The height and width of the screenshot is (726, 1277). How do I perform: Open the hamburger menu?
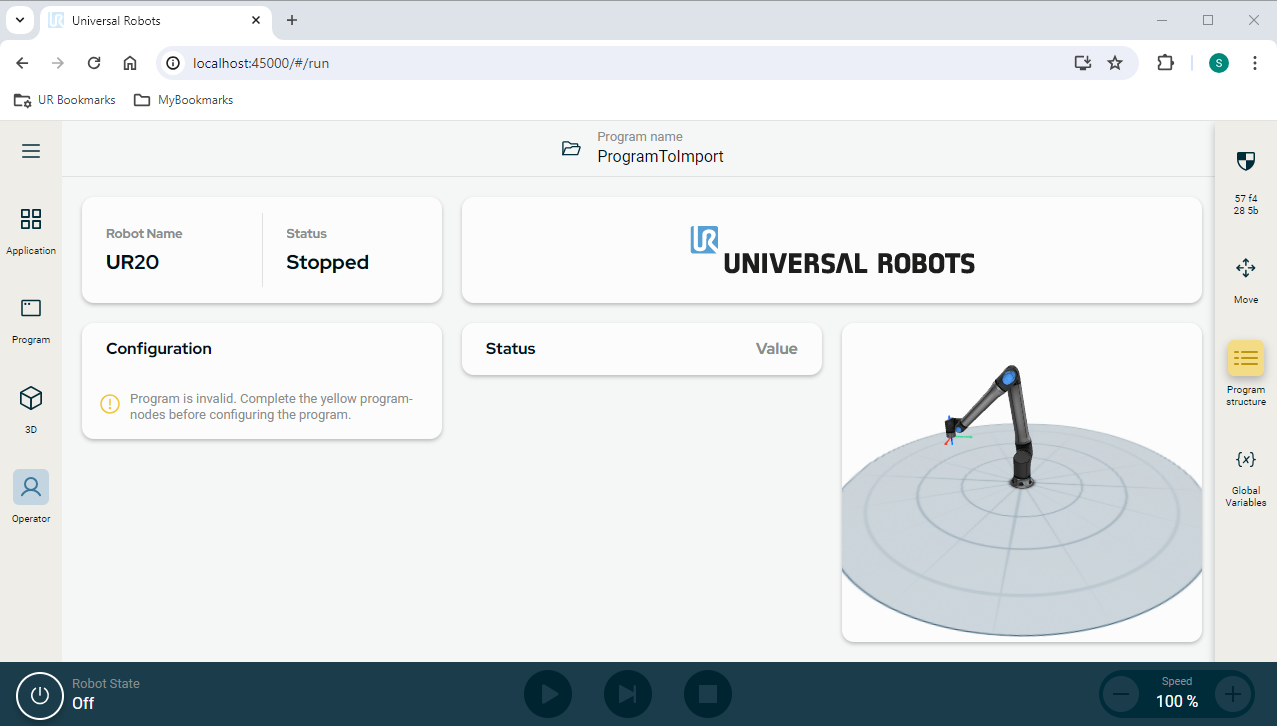(30, 150)
